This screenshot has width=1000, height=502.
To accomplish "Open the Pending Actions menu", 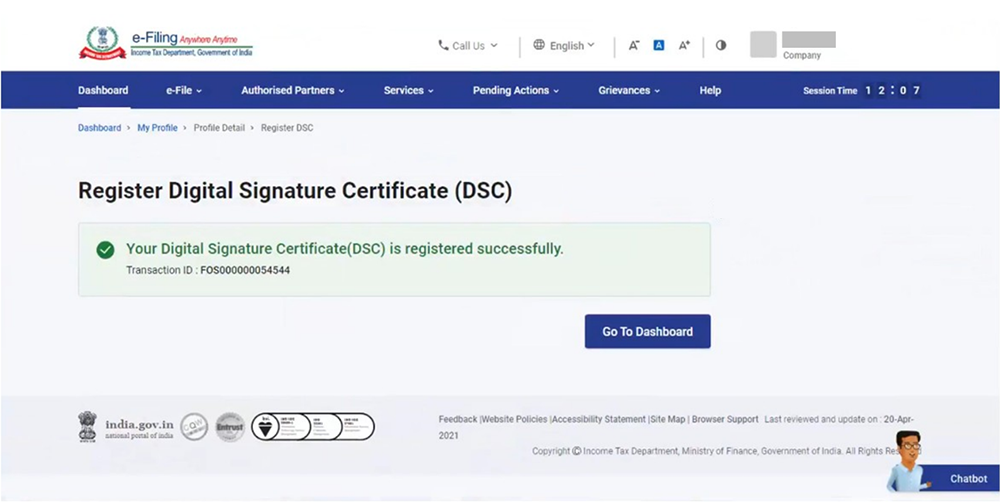I will point(515,90).
